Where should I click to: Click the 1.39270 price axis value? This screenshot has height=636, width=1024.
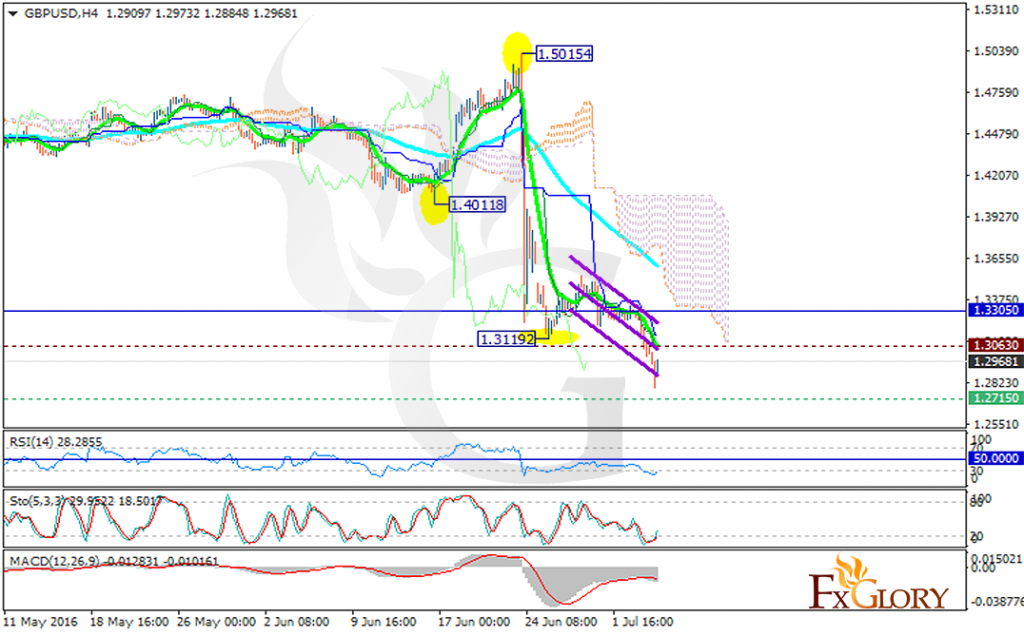pos(996,217)
